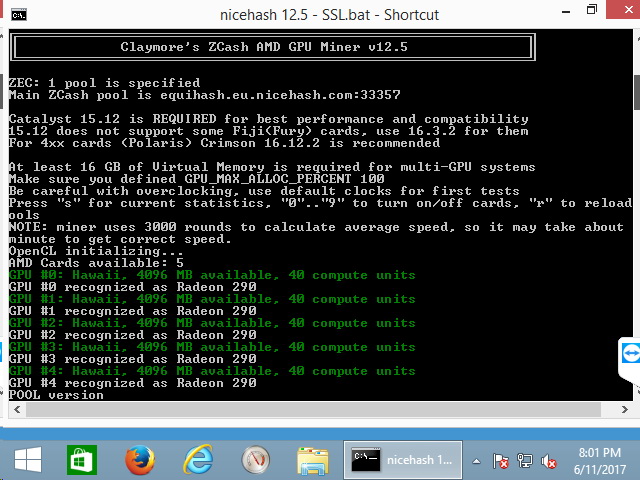Click the 'Catalyst 15.12 is REQUIRED' line
The image size is (640, 480).
pyautogui.click(x=269, y=119)
